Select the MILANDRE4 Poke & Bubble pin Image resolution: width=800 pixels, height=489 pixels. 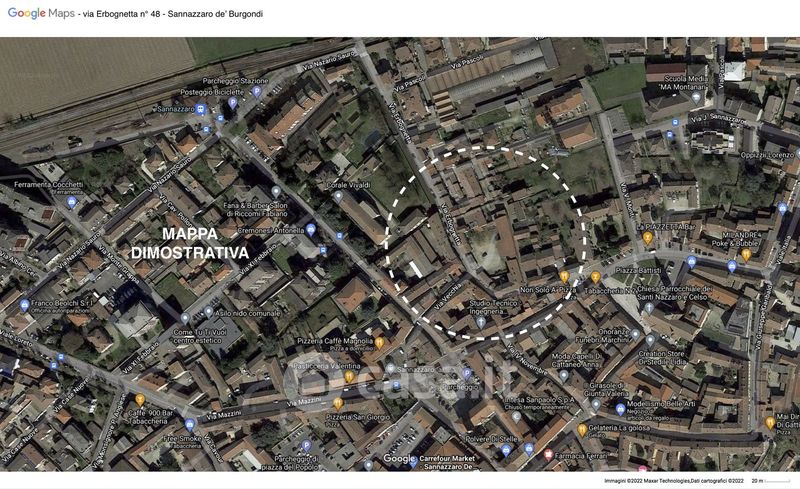746,255
